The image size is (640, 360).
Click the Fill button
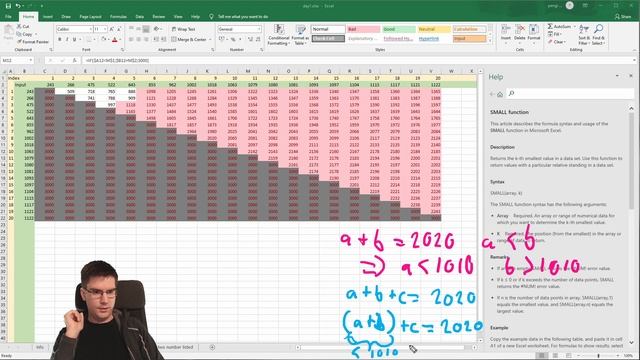554,34
